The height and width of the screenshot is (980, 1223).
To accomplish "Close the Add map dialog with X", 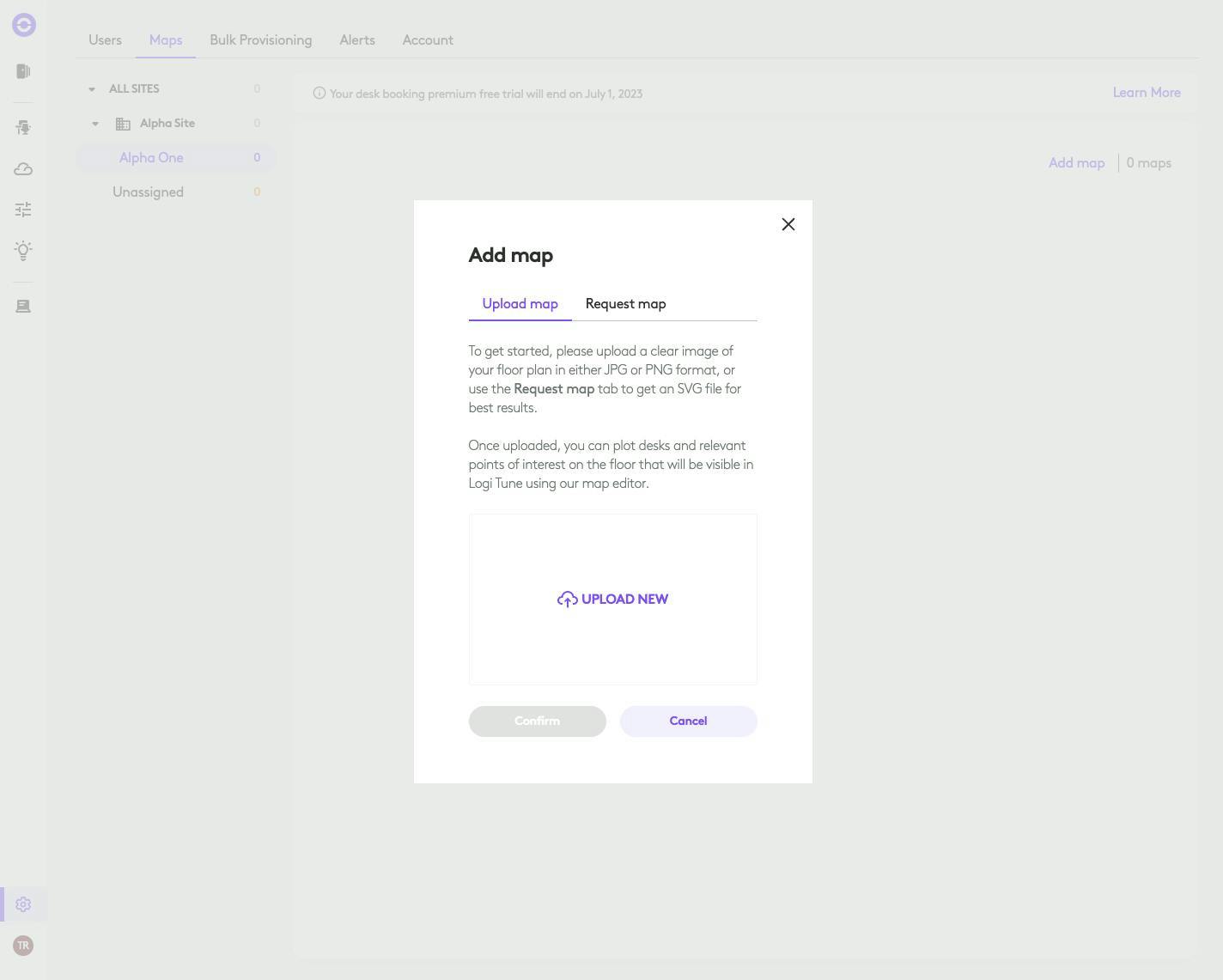I will [x=788, y=224].
